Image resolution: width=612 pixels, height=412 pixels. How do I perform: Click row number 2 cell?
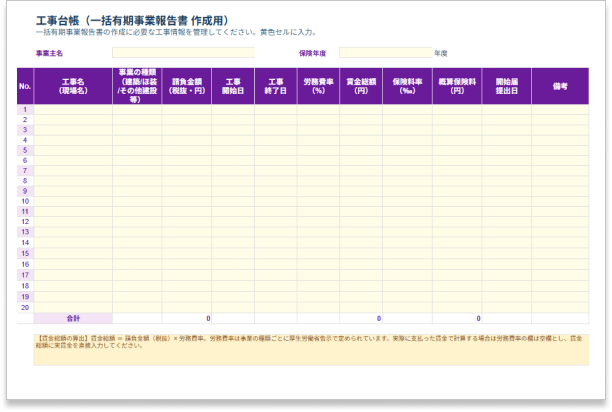pyautogui.click(x=25, y=120)
